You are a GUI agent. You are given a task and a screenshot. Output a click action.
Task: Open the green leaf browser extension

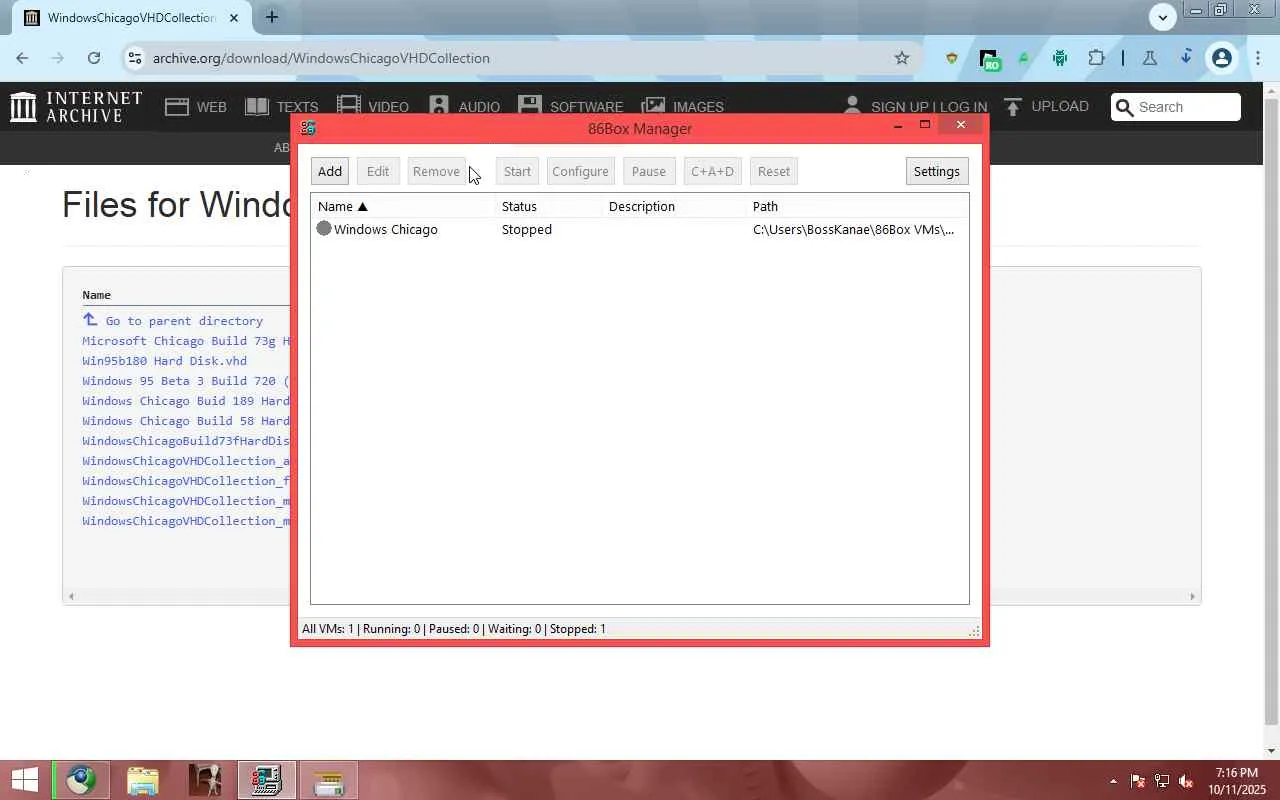pos(1023,58)
